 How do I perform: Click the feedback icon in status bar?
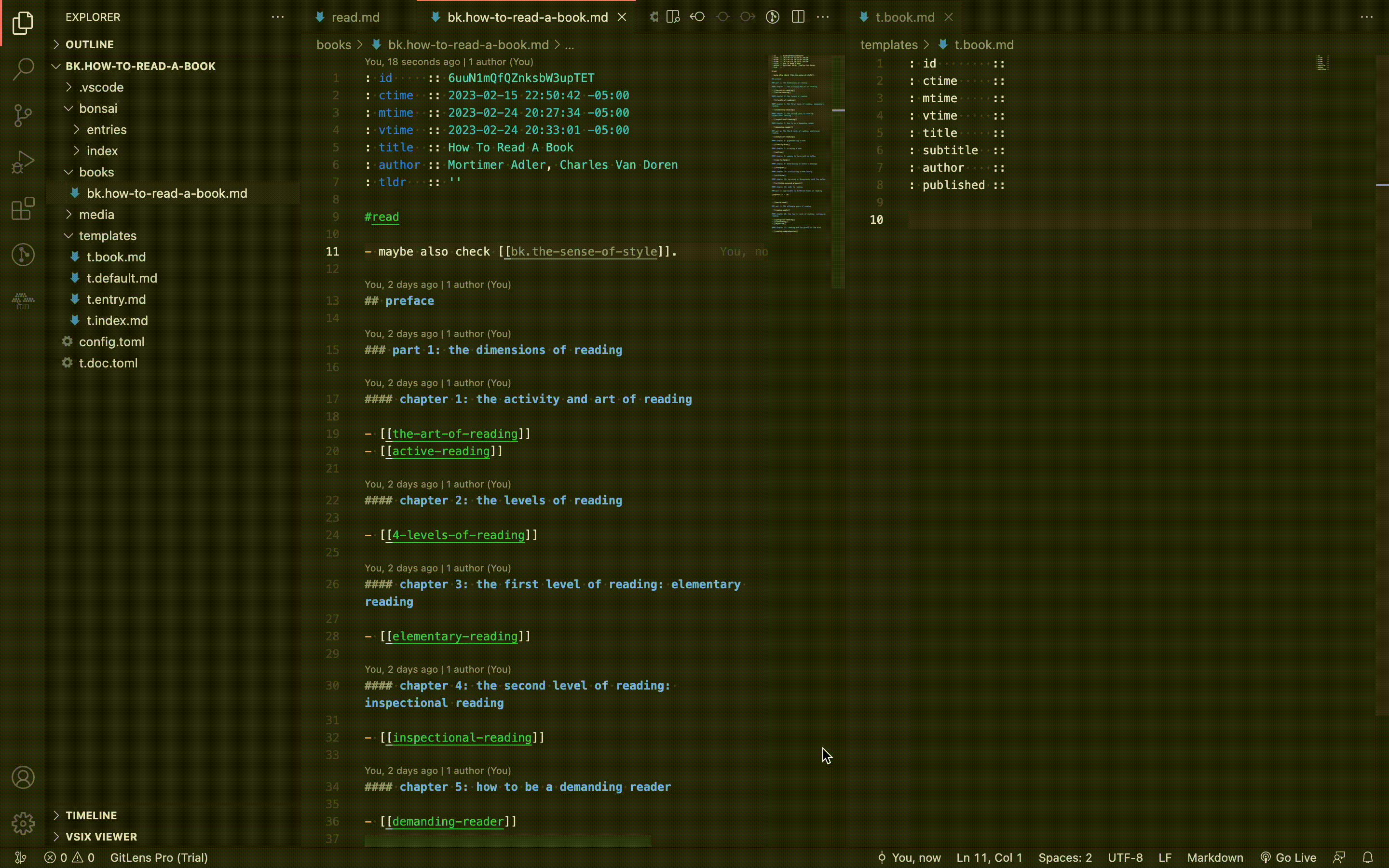coord(1339,857)
